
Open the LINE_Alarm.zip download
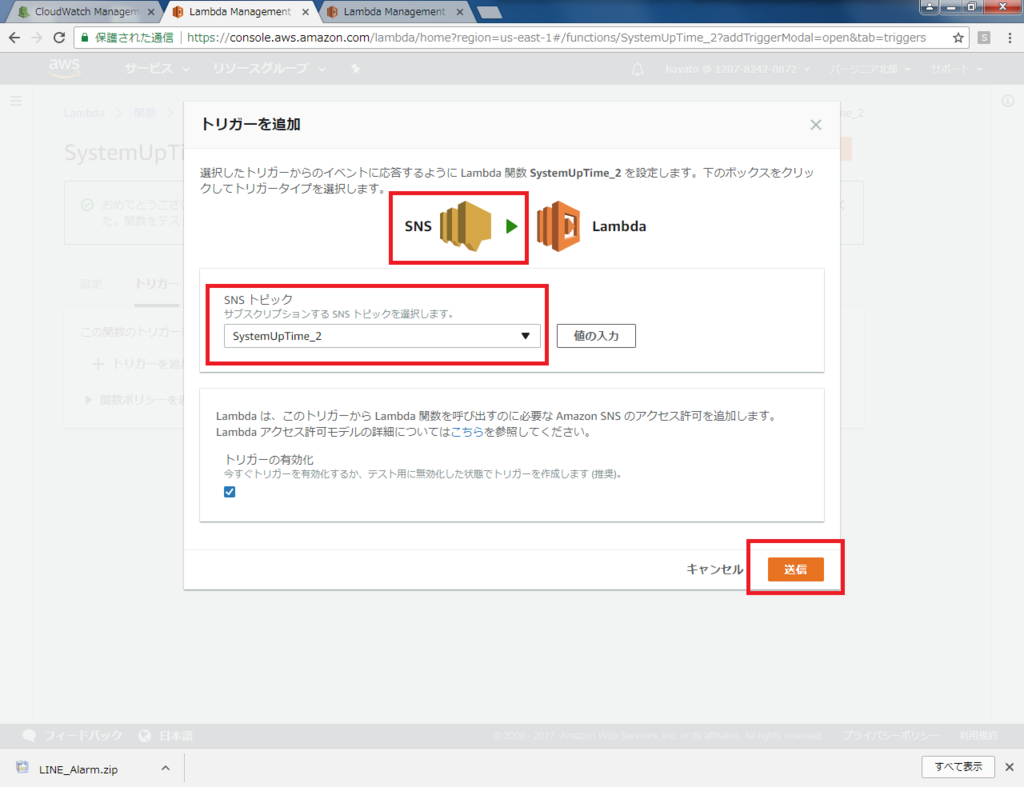pos(78,769)
